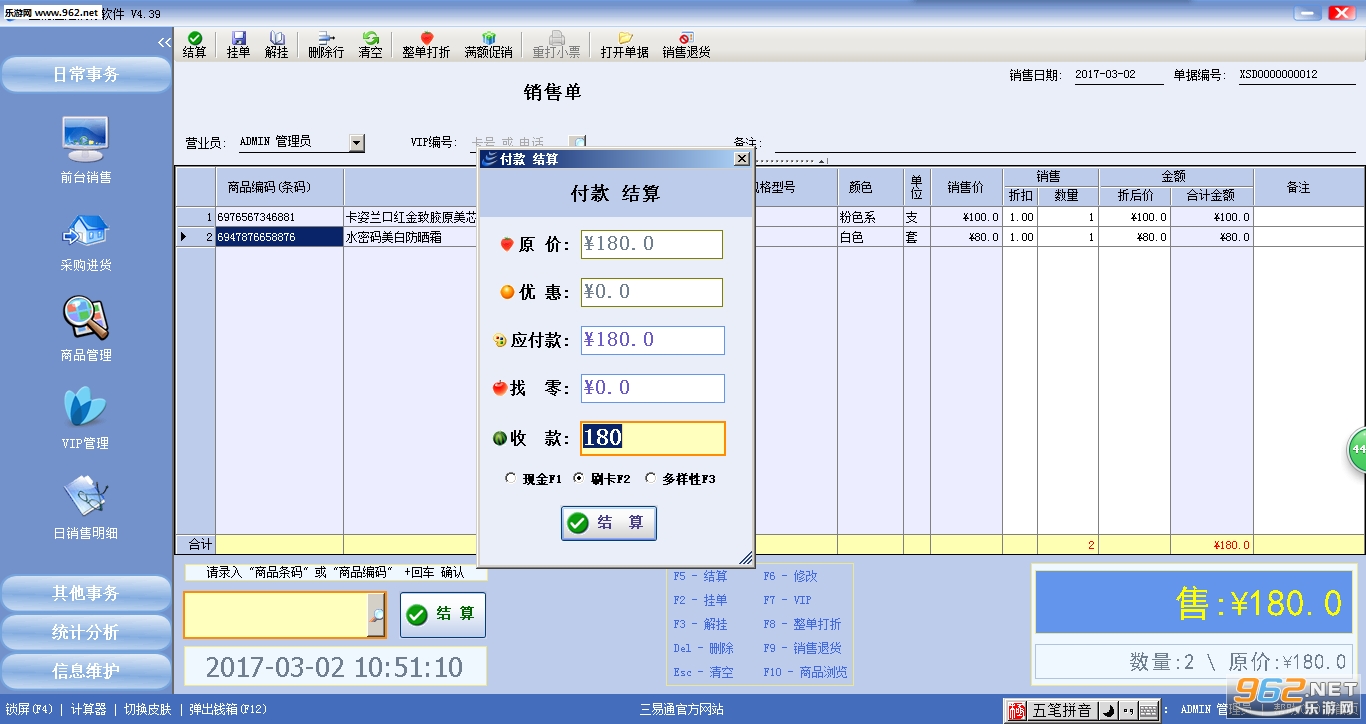Click the 结算 button beside barcode input
This screenshot has height=724, width=1366.
coord(443,615)
